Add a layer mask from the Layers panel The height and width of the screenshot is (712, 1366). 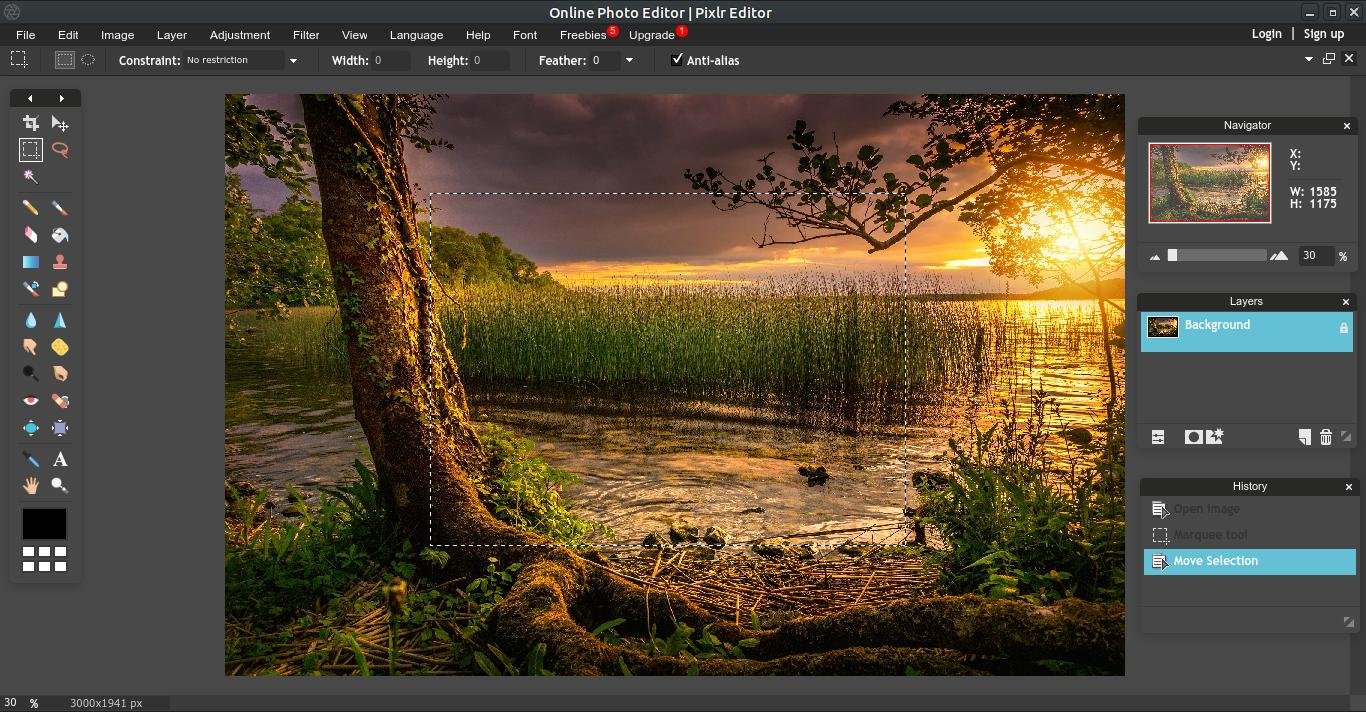(1192, 437)
